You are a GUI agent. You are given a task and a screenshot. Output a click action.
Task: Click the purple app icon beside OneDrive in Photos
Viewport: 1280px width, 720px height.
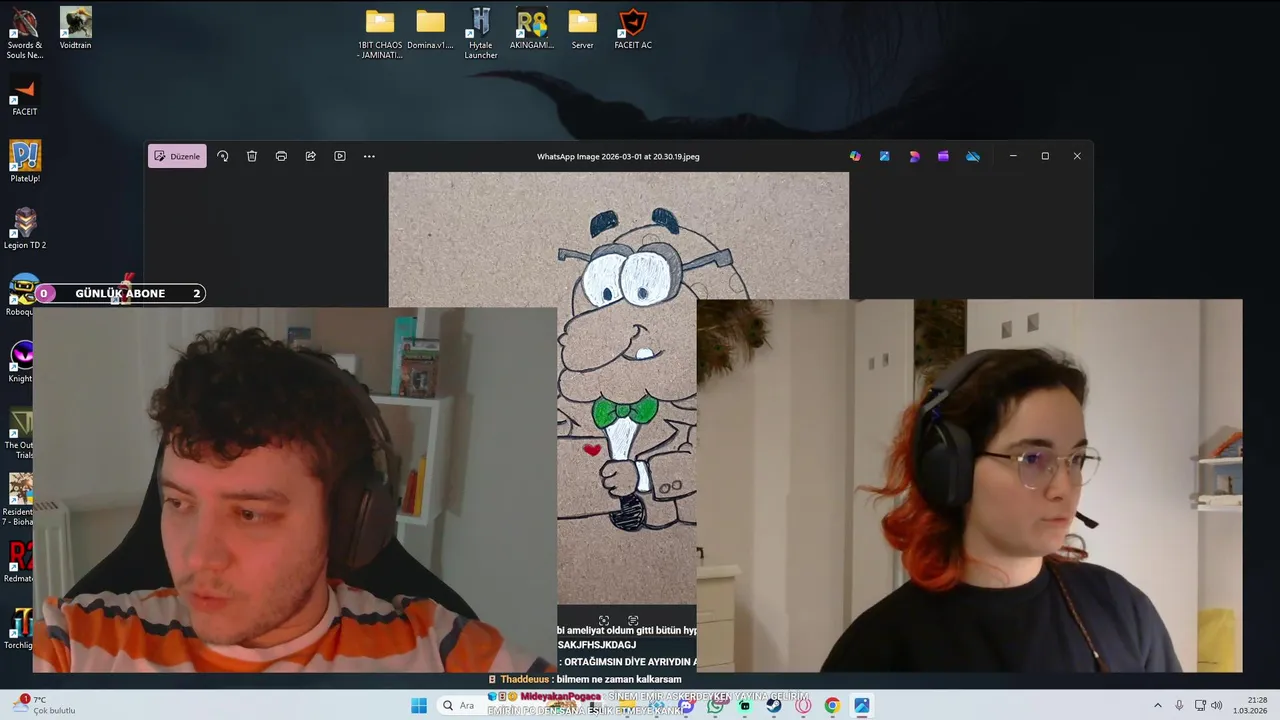[x=943, y=156]
